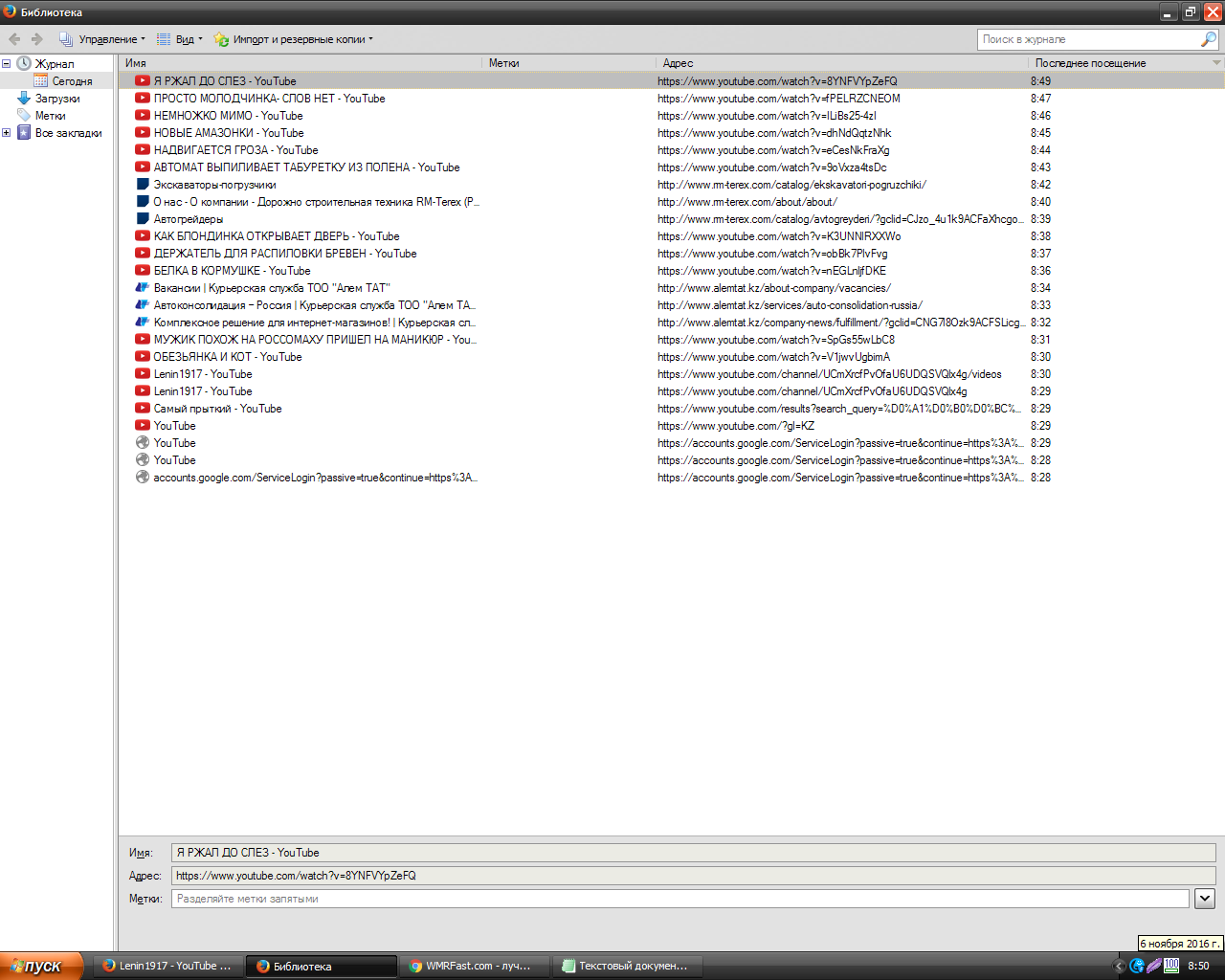Select Загрузки in the sidebar
Image resolution: width=1225 pixels, height=980 pixels.
click(57, 99)
